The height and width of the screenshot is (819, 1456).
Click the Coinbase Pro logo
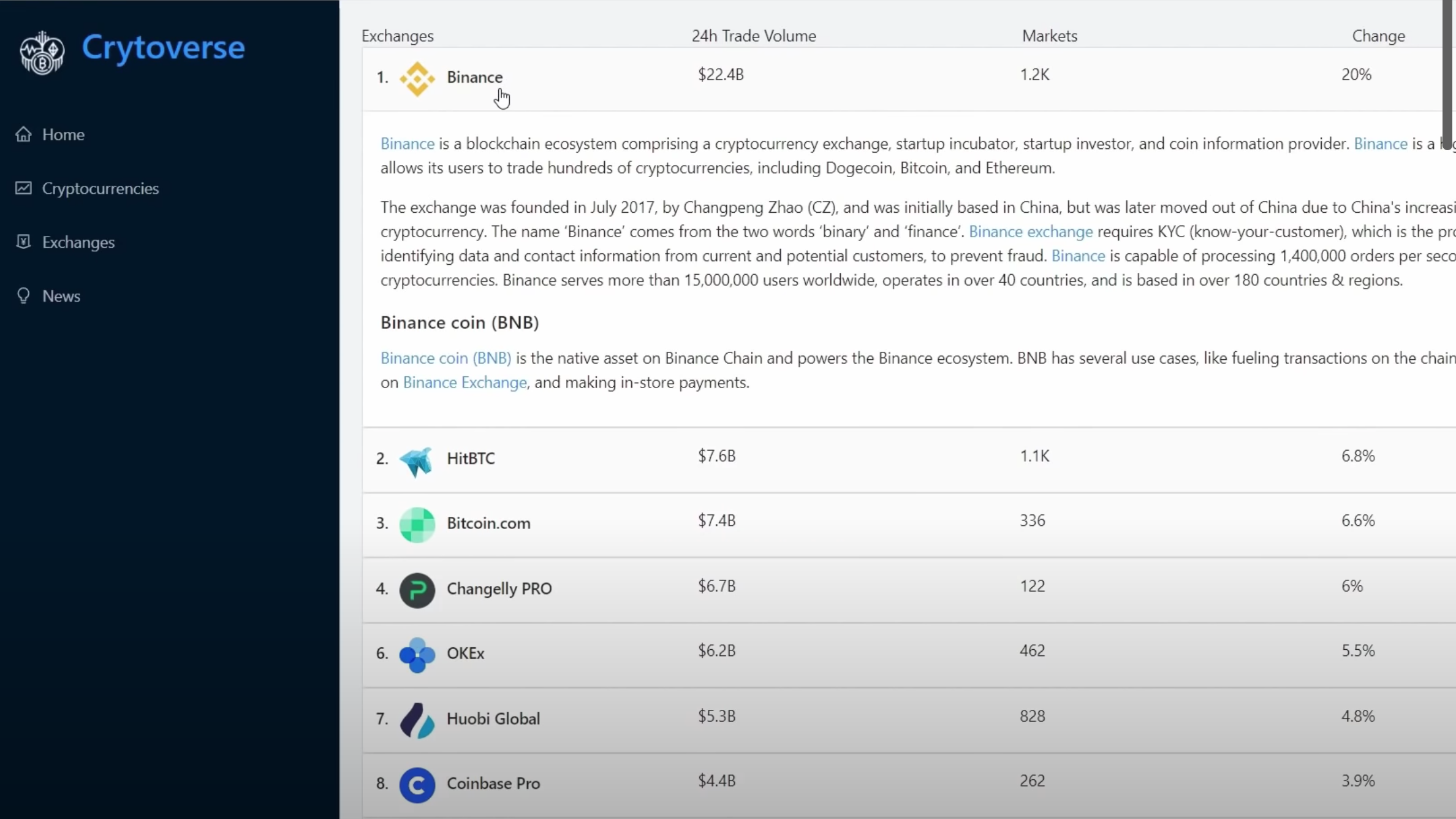(x=417, y=785)
